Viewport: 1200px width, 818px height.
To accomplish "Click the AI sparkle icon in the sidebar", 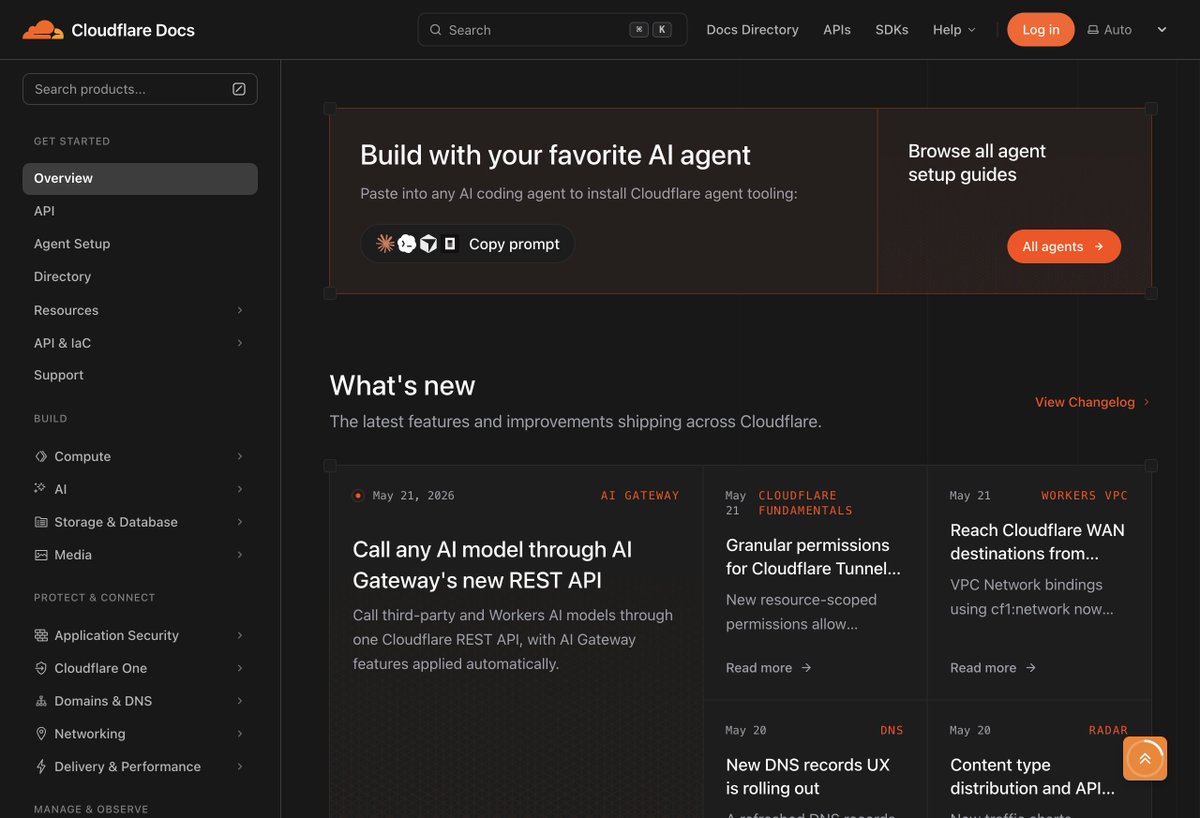I will 41,489.
